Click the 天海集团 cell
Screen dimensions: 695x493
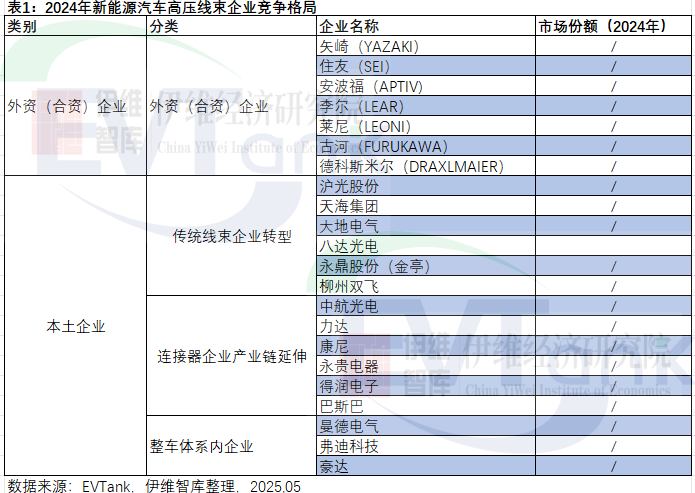click(x=349, y=206)
